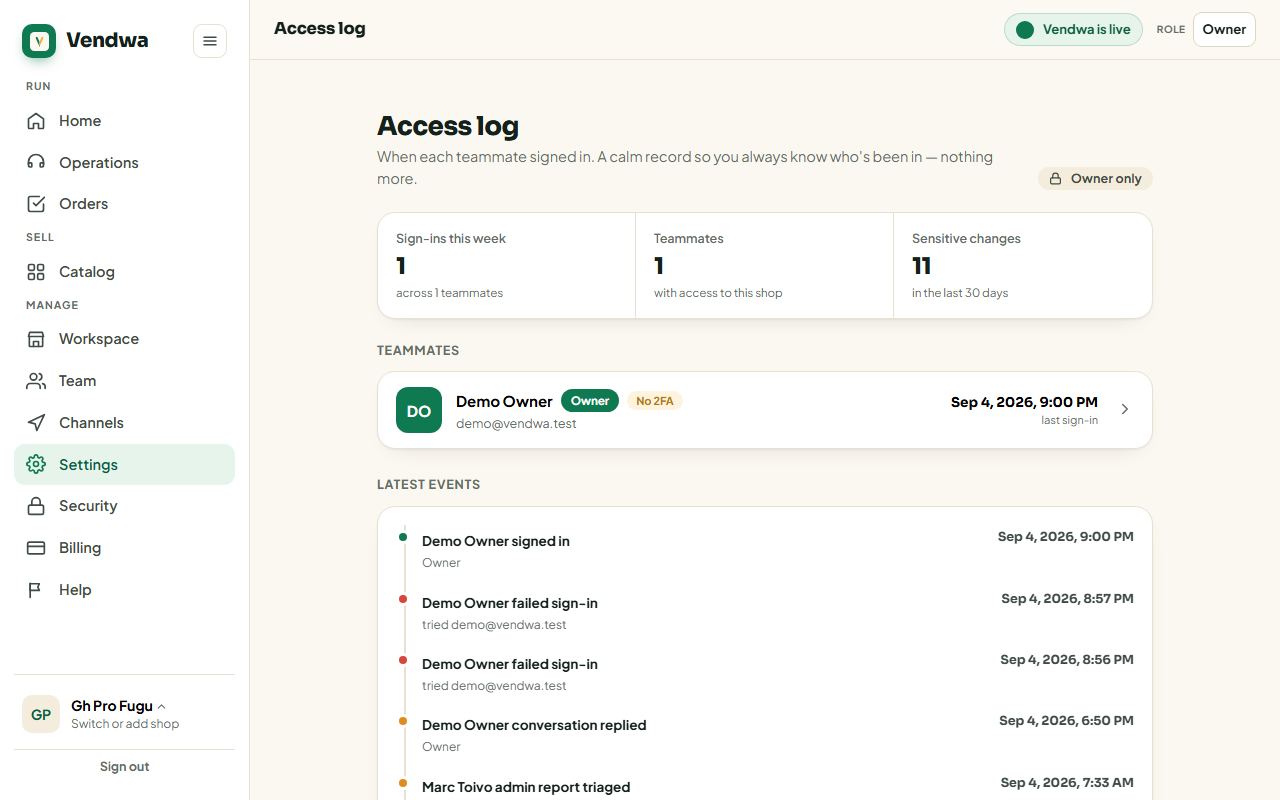
Task: Click the Orders checkbox icon
Action: (x=36, y=204)
